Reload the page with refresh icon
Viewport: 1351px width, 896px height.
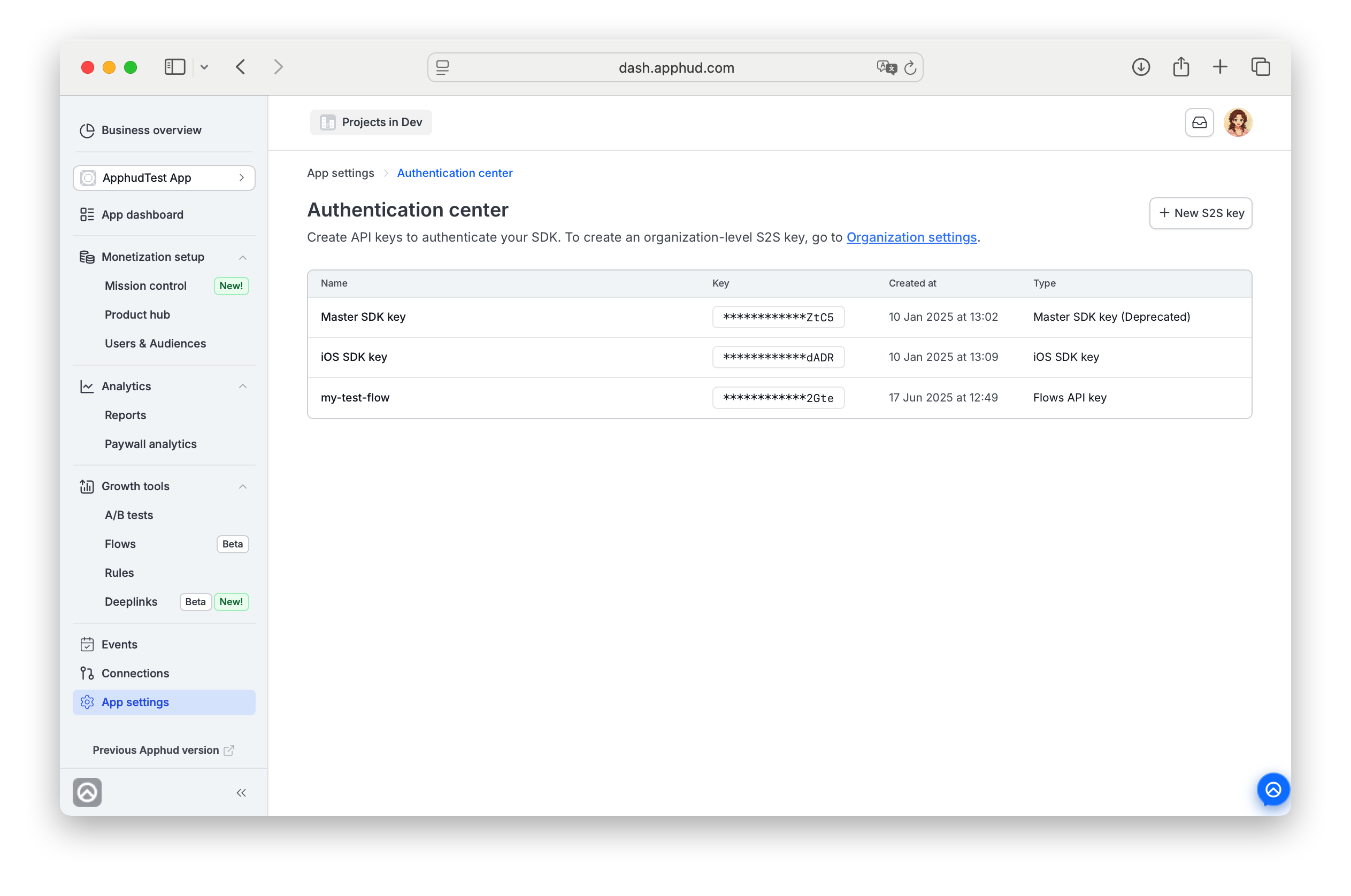coord(910,67)
